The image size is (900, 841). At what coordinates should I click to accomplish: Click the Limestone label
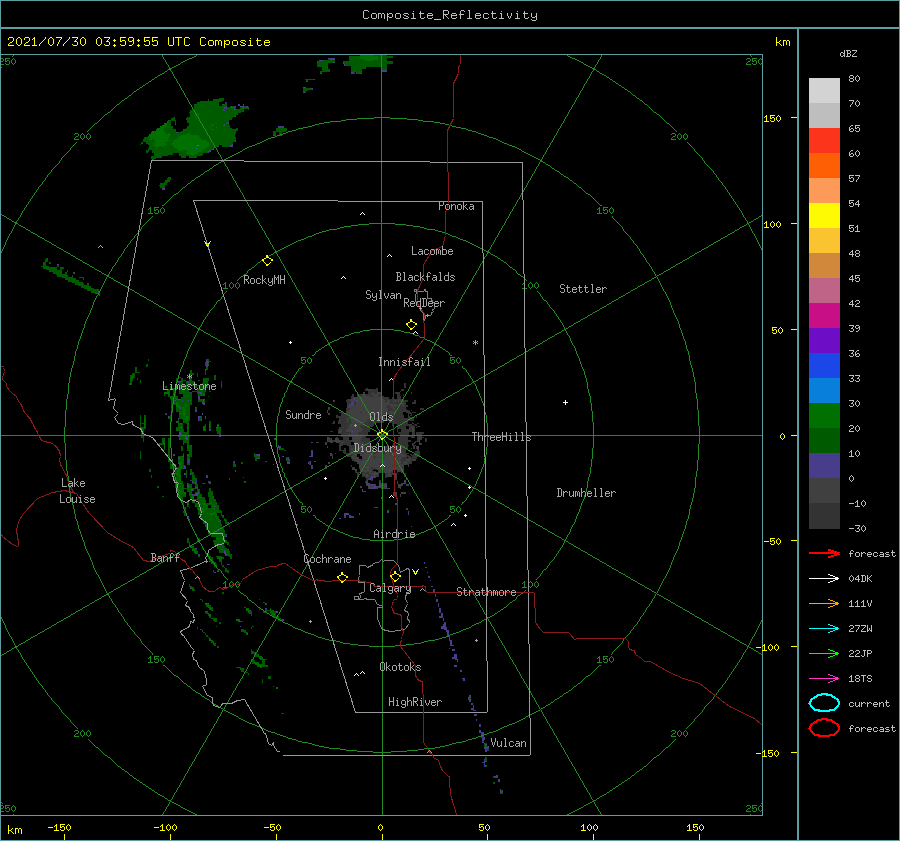(x=189, y=386)
